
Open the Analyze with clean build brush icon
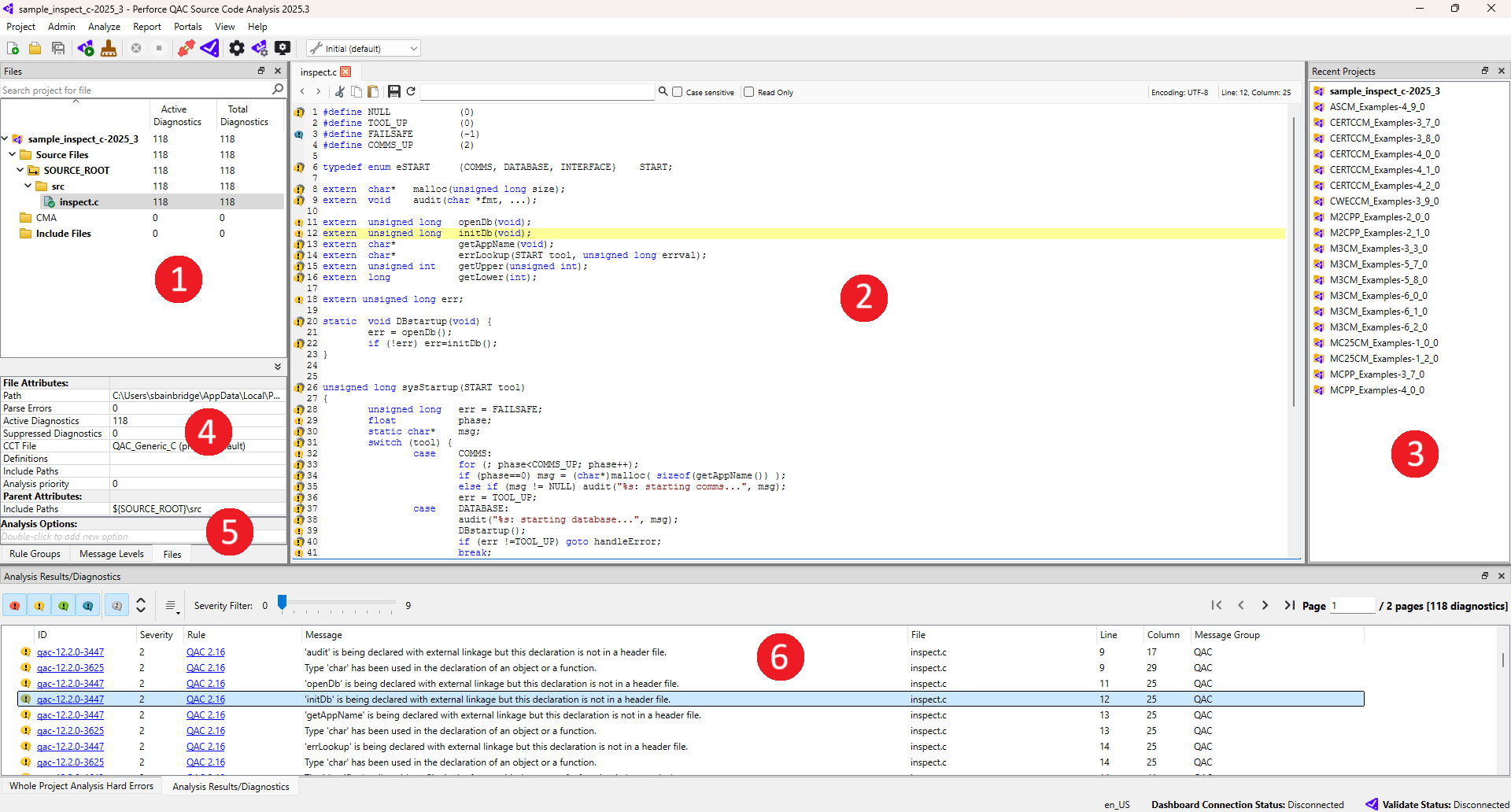(x=109, y=47)
